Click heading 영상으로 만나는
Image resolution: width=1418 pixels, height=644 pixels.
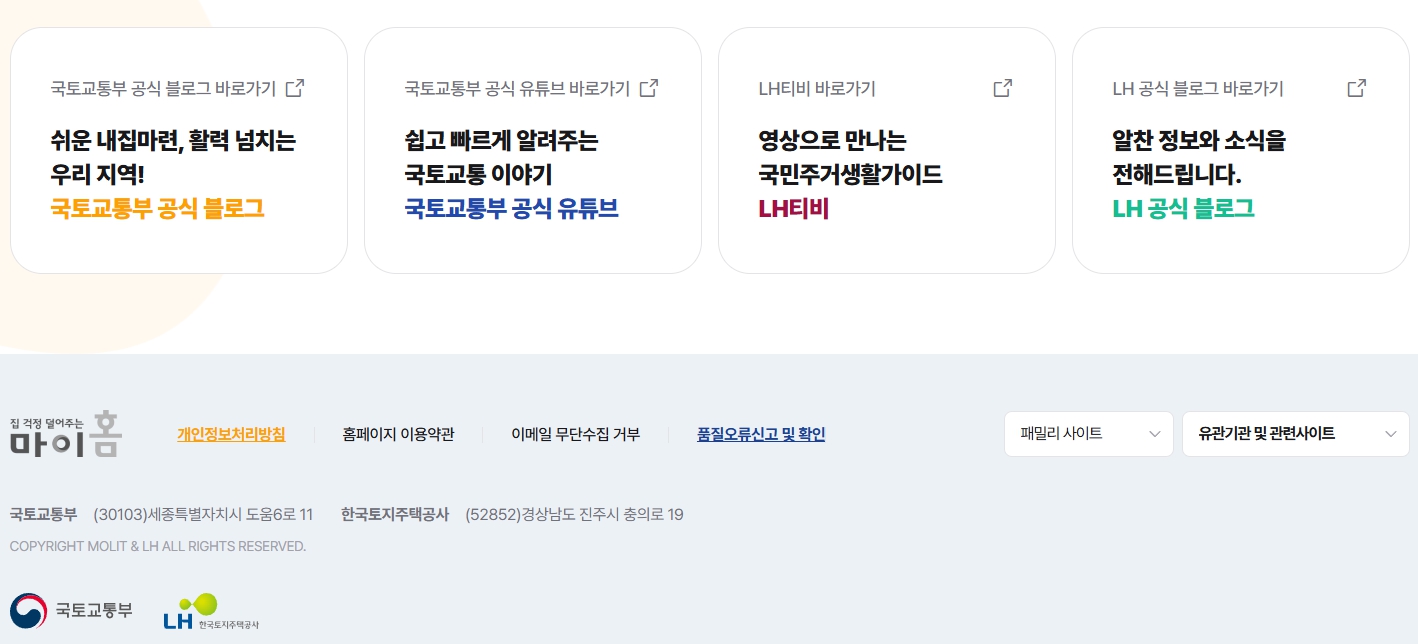(x=832, y=140)
